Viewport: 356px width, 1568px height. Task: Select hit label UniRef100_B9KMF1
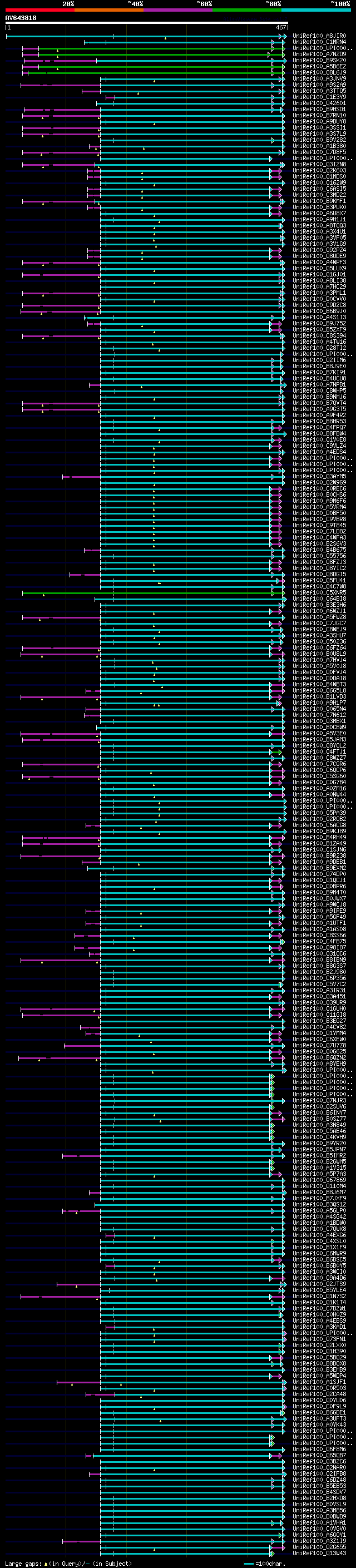(319, 201)
